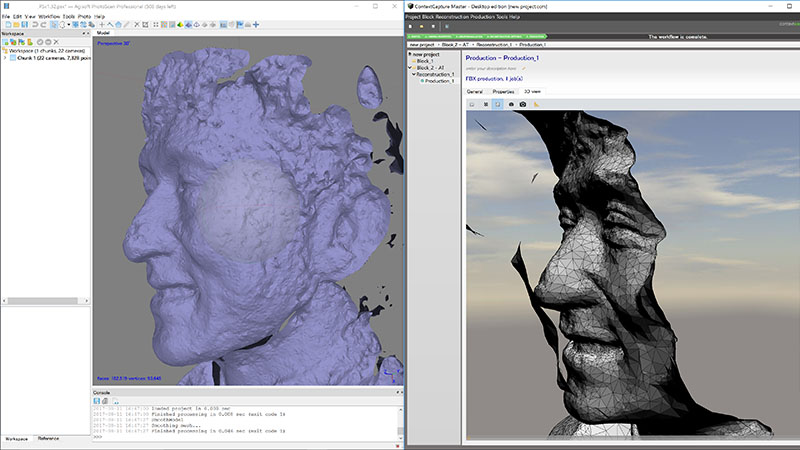Click the pencil edit description icon
Image resolution: width=800 pixels, height=450 pixels.
pos(524,68)
